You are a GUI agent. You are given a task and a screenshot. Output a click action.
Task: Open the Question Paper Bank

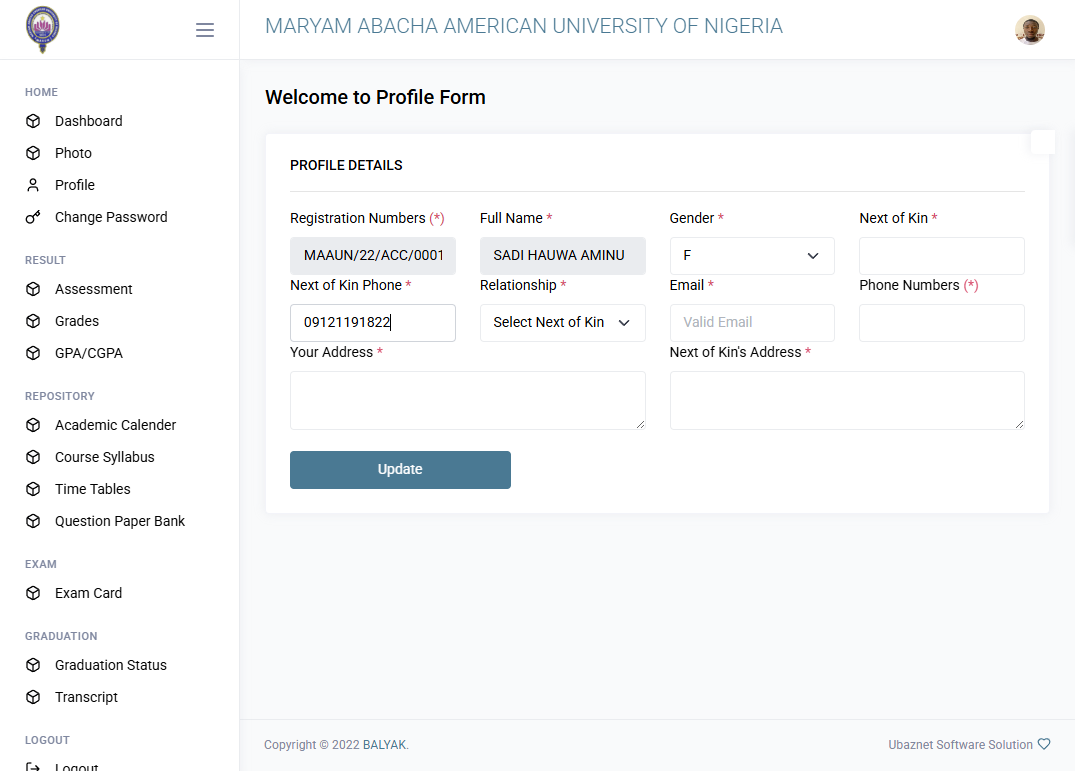click(x=120, y=521)
